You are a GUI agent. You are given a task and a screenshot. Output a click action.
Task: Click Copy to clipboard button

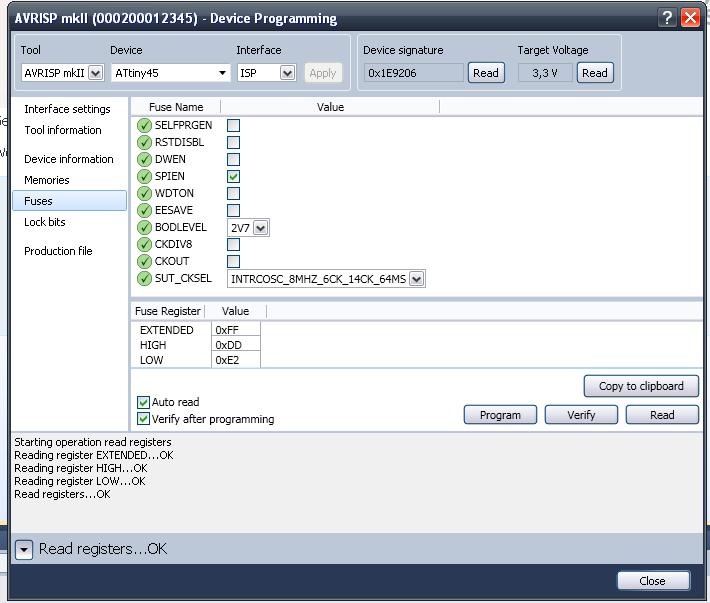click(641, 386)
